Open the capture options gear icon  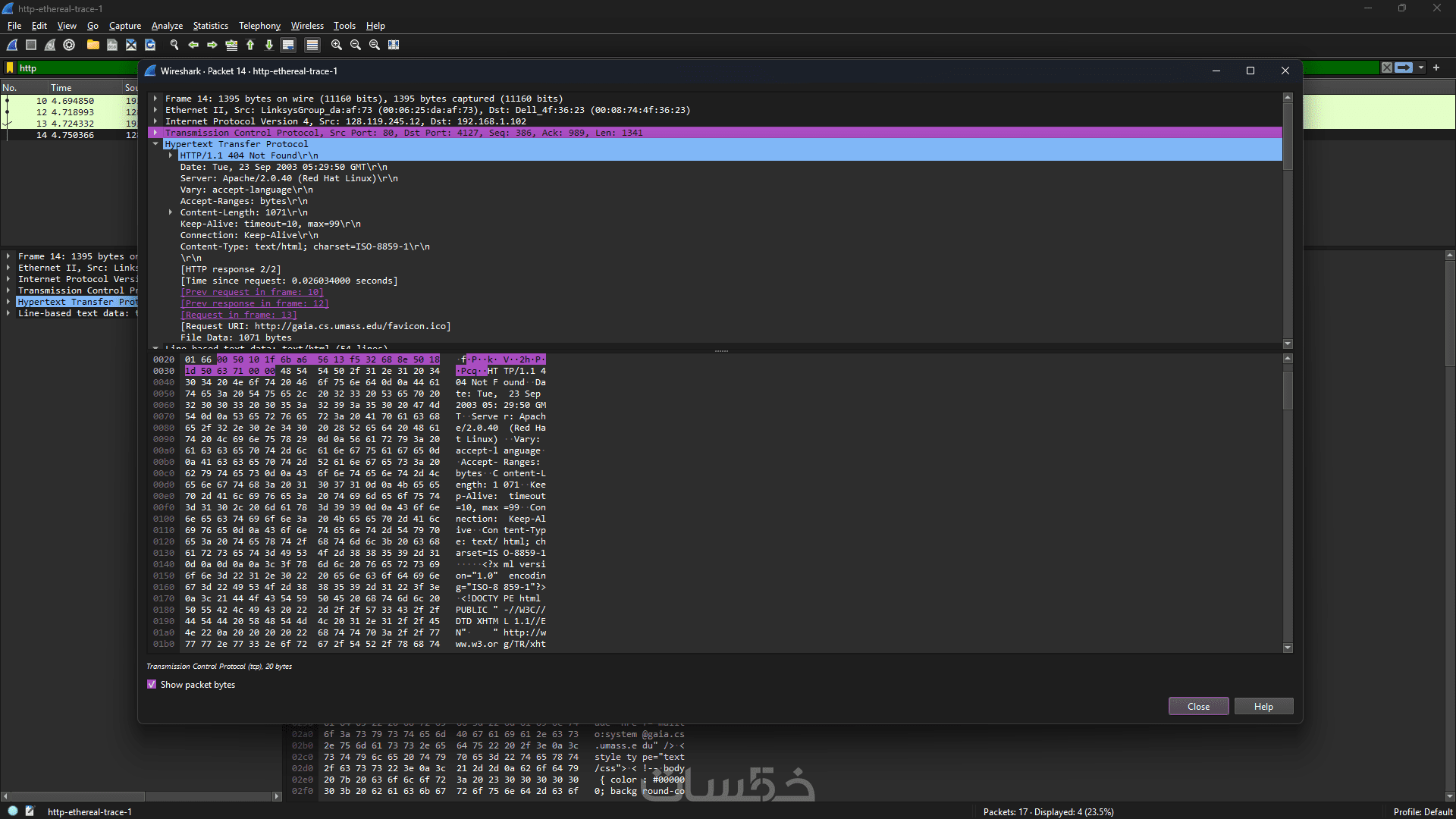(69, 45)
